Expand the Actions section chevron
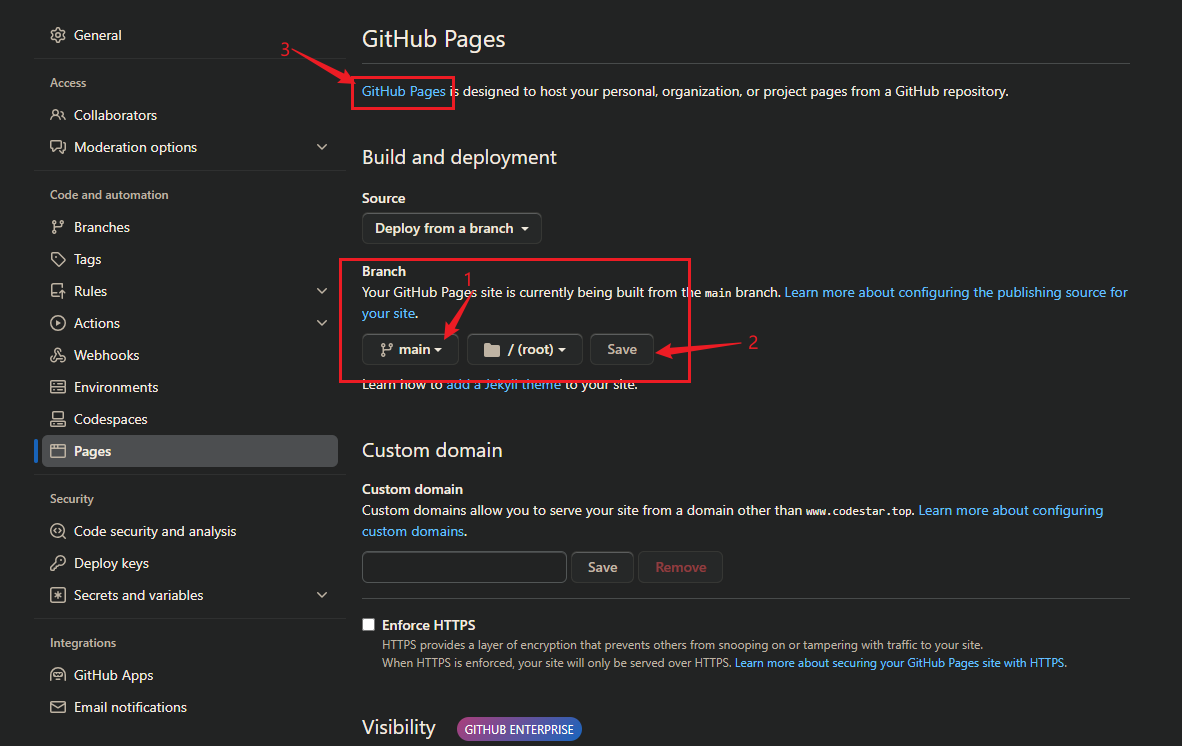Image resolution: width=1182 pixels, height=746 pixels. click(x=322, y=323)
